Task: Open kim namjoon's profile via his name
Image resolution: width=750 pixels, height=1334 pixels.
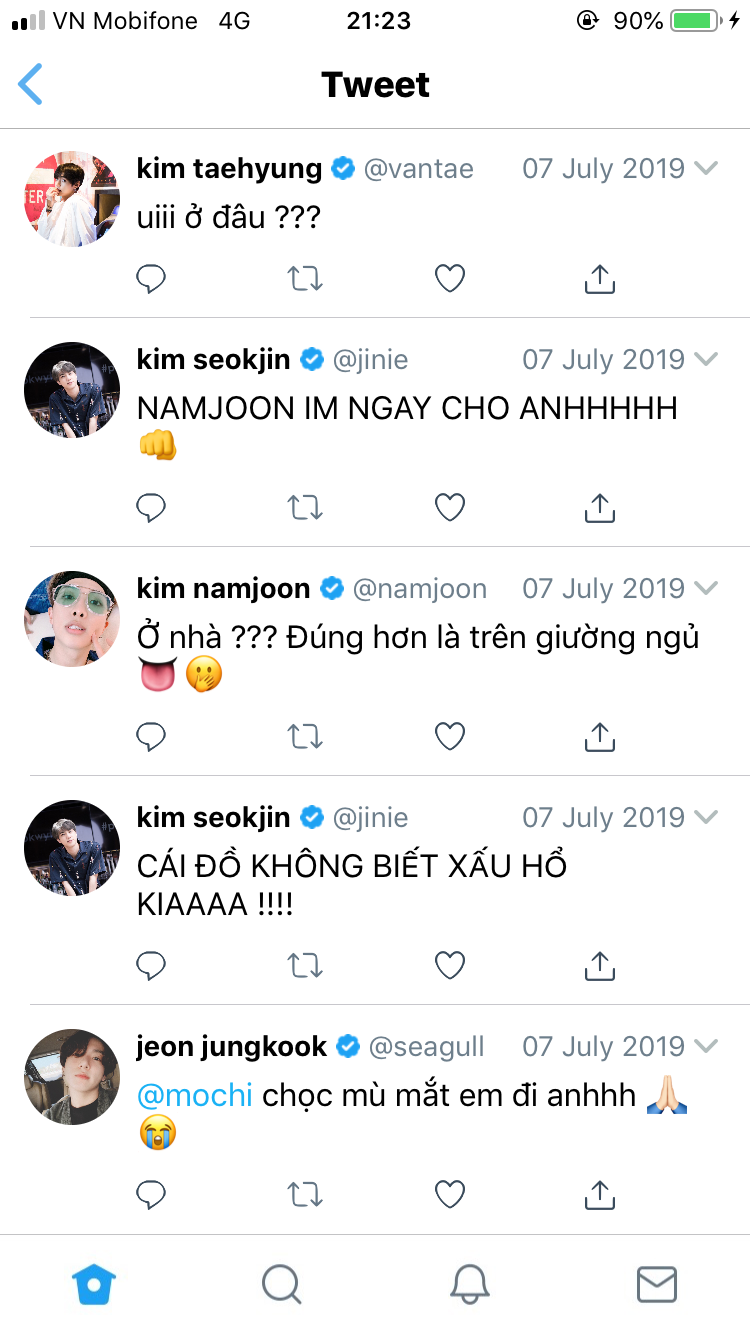Action: pos(223,588)
